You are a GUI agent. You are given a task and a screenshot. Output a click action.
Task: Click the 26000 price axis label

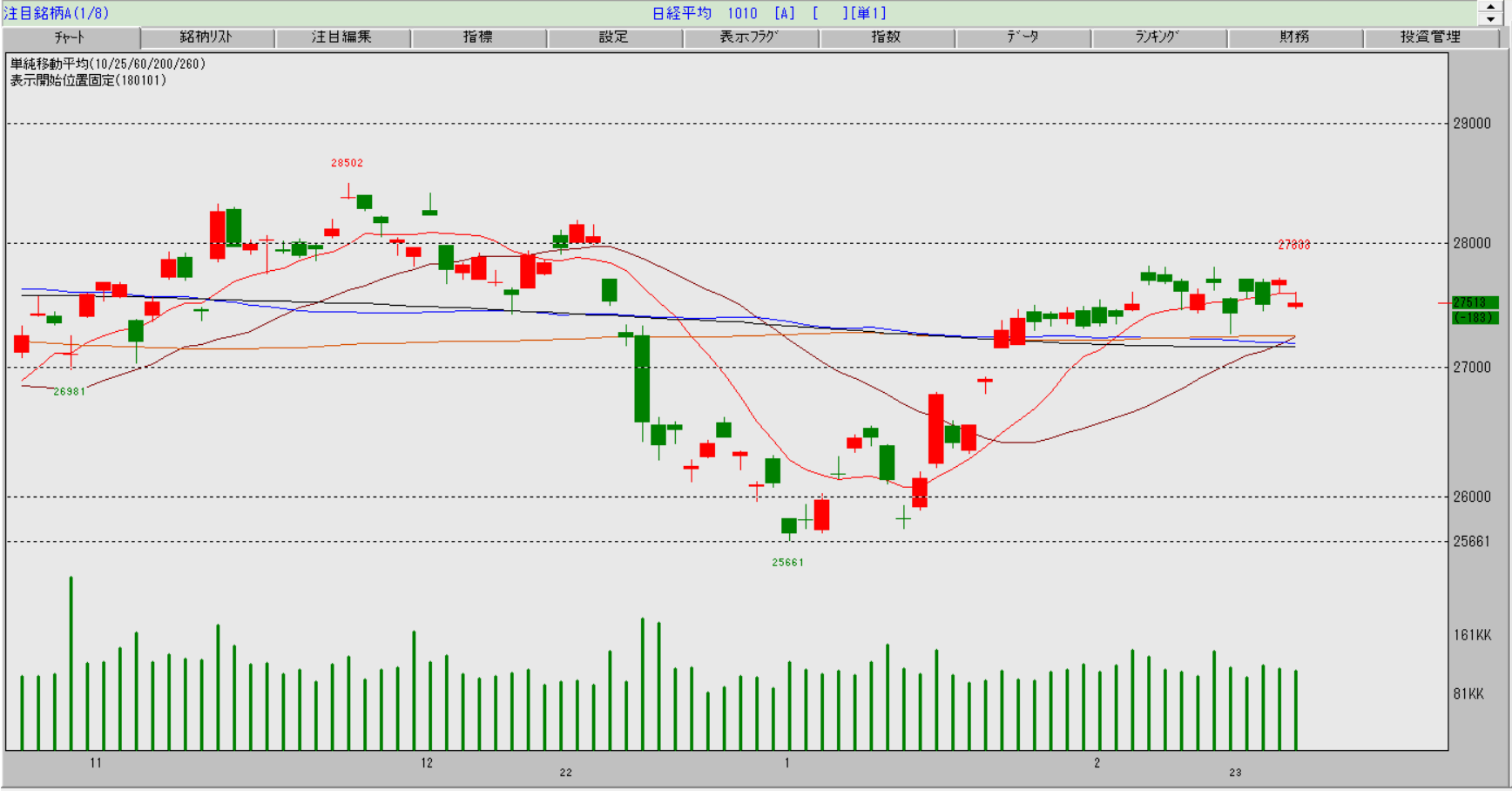coord(1472,497)
